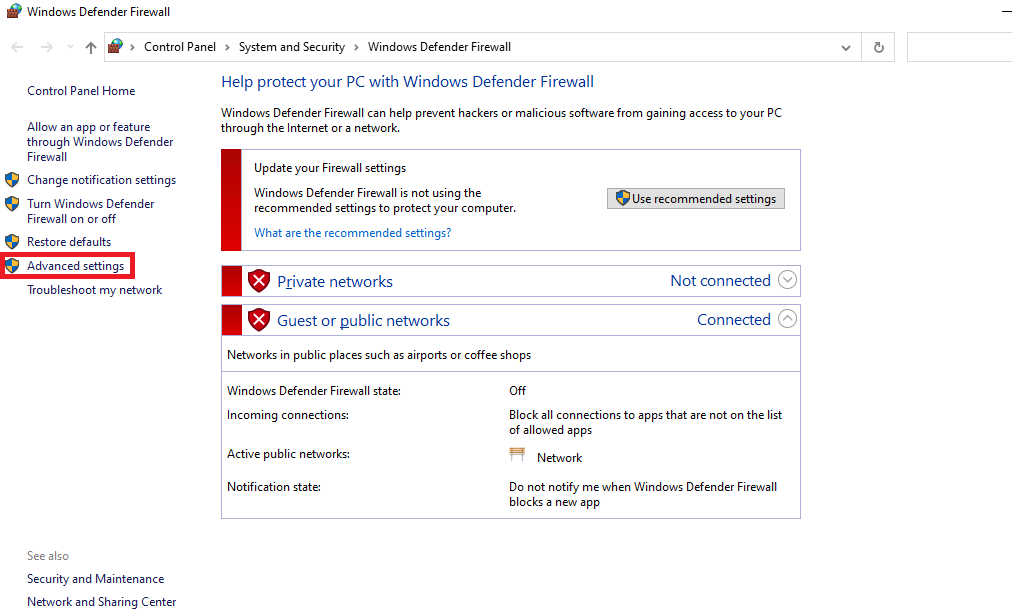Navigate up one level with up arrow

tap(91, 47)
